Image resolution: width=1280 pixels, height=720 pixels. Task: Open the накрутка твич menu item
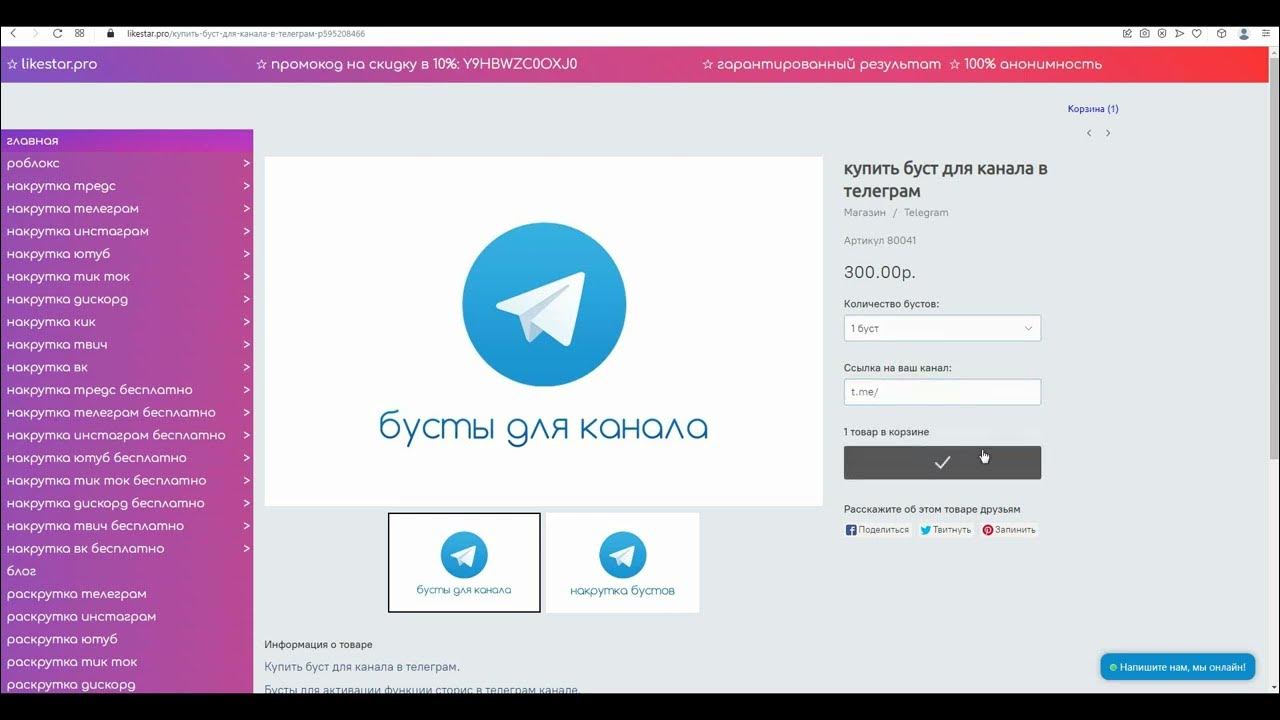[126, 345]
